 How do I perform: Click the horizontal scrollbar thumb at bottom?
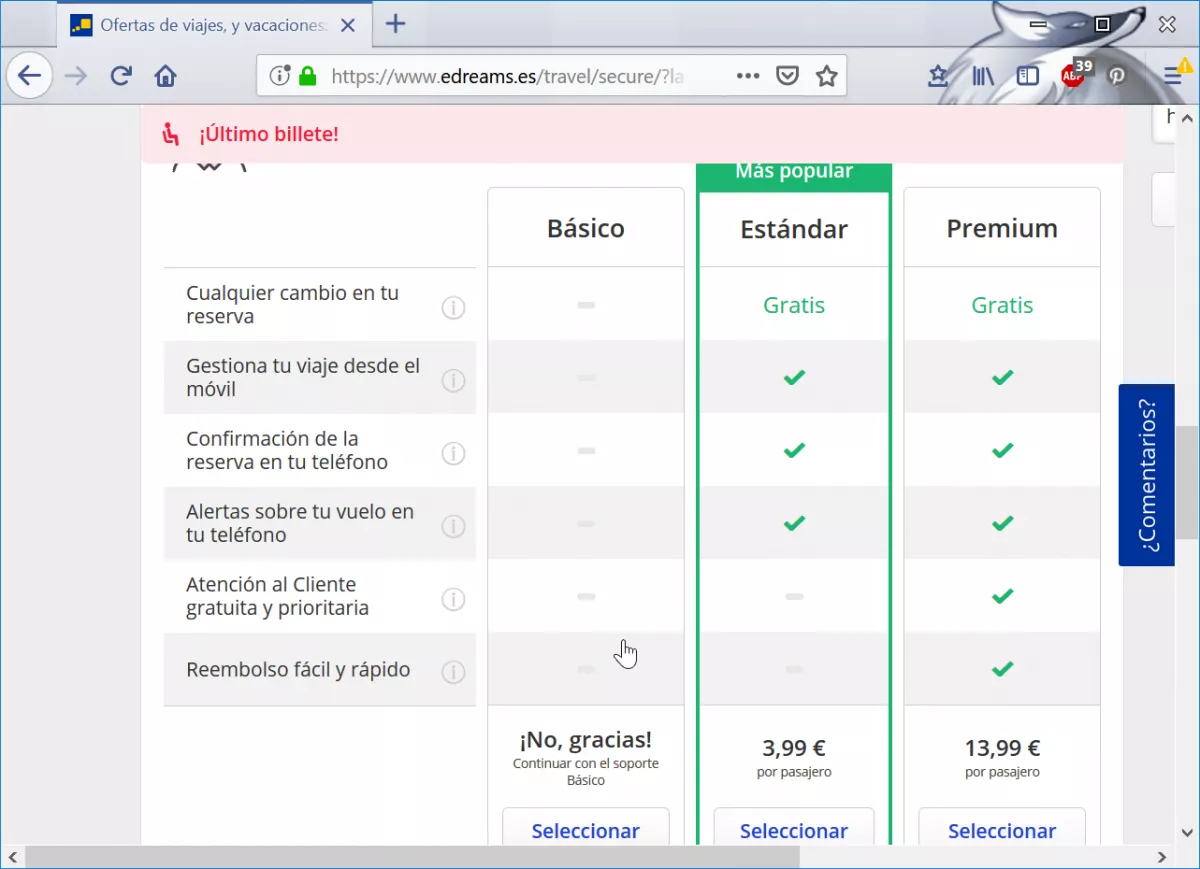click(x=413, y=857)
